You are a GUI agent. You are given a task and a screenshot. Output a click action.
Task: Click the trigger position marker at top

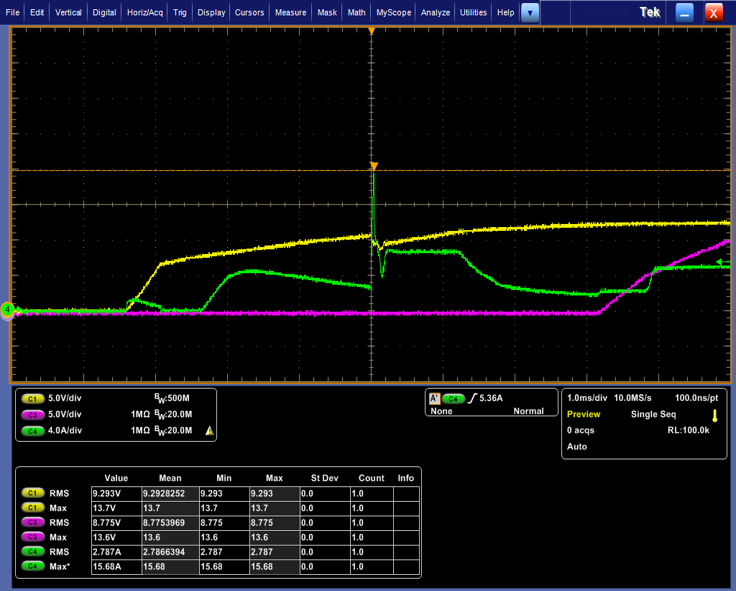pyautogui.click(x=371, y=31)
